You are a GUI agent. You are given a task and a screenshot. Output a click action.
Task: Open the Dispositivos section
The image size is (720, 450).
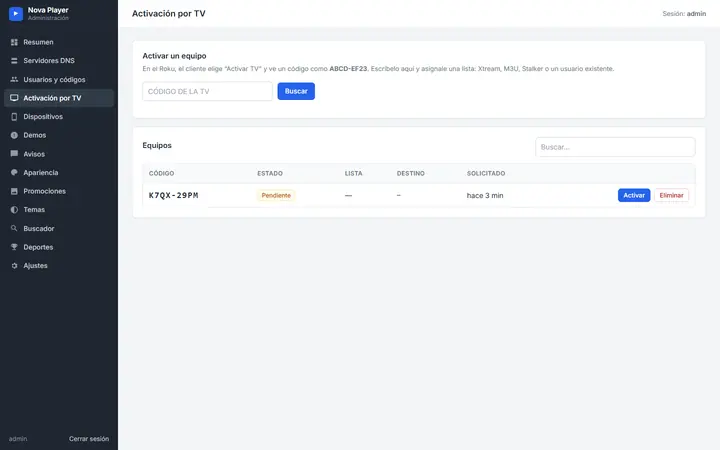pos(59,117)
